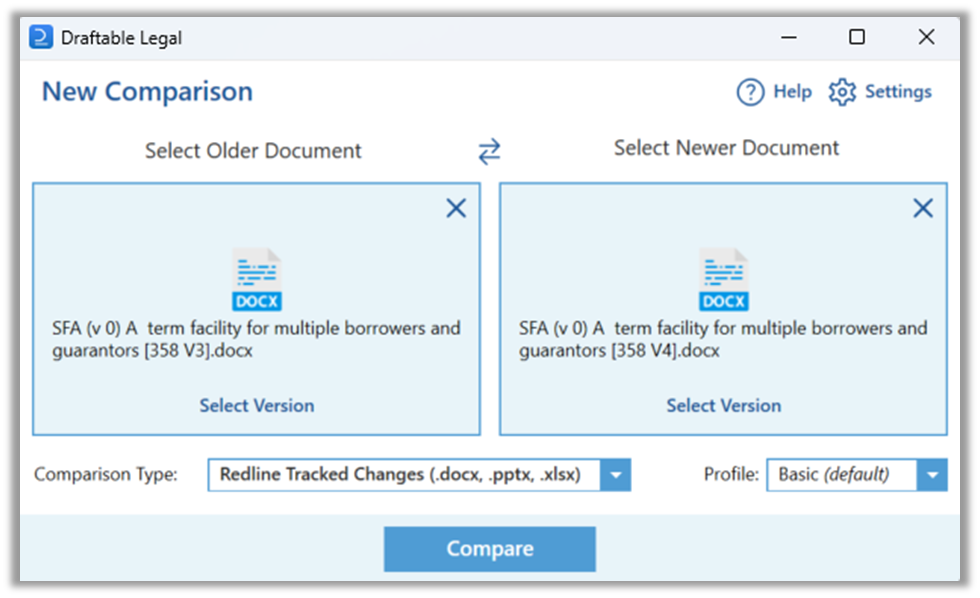Select Version for newer document
The image size is (980, 598).
pyautogui.click(x=724, y=406)
